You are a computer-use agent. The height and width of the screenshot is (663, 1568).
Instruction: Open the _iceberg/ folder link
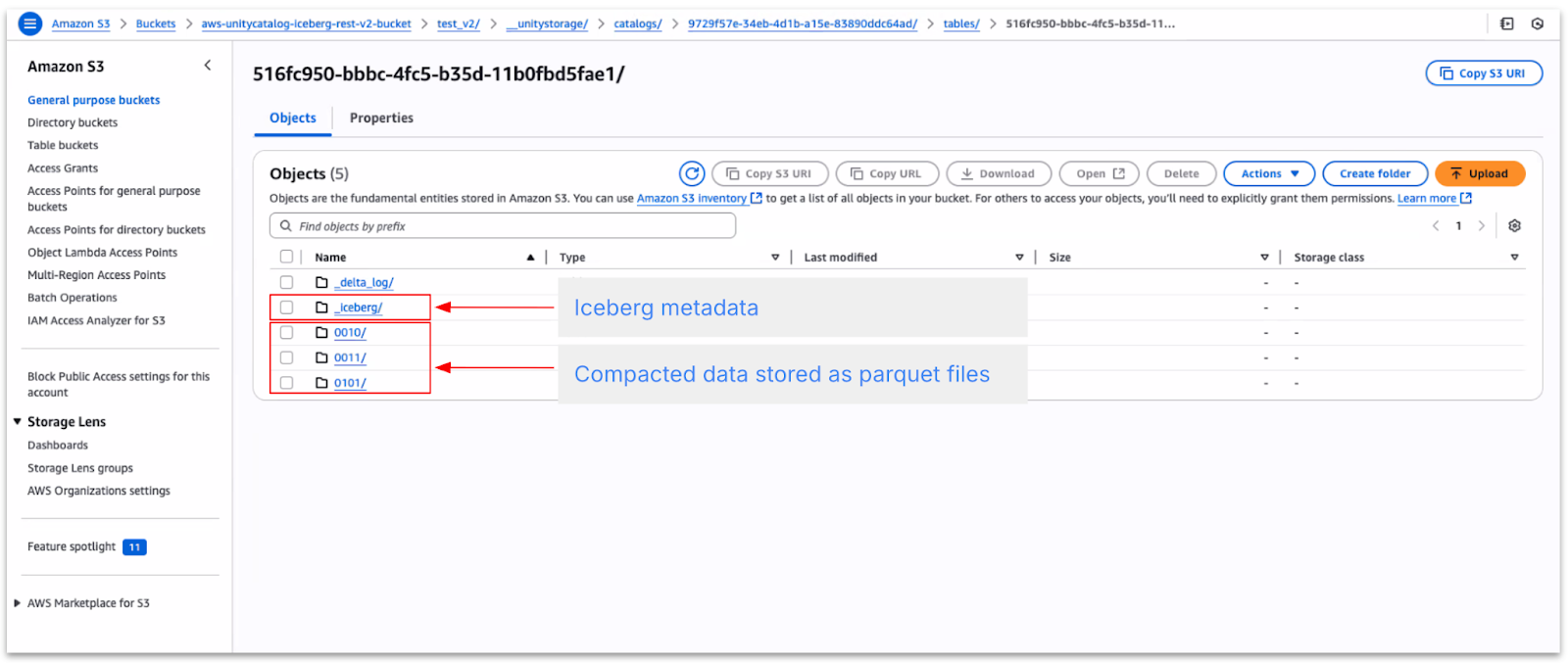pos(358,308)
